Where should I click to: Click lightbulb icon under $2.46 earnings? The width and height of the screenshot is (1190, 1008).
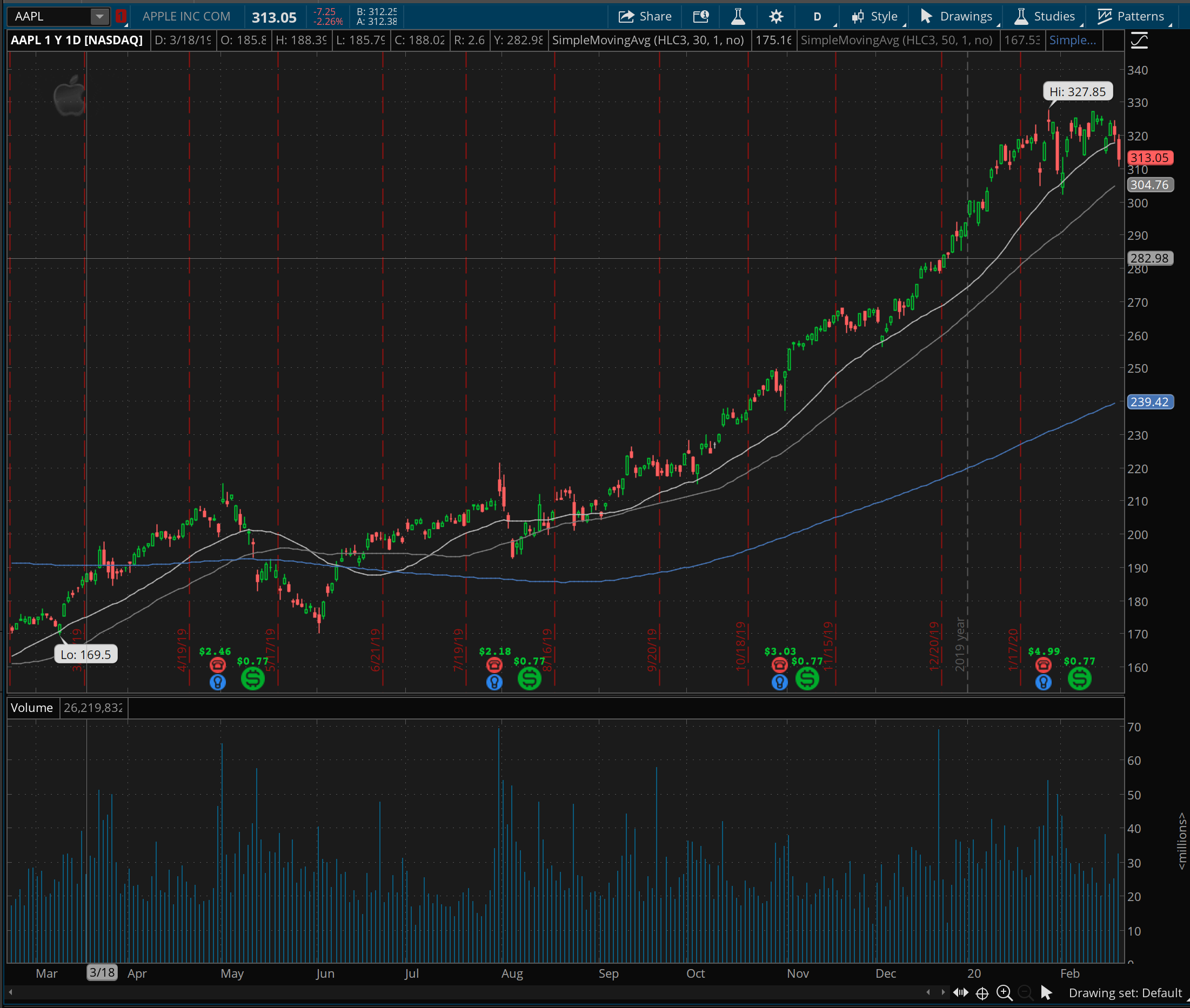[x=217, y=682]
